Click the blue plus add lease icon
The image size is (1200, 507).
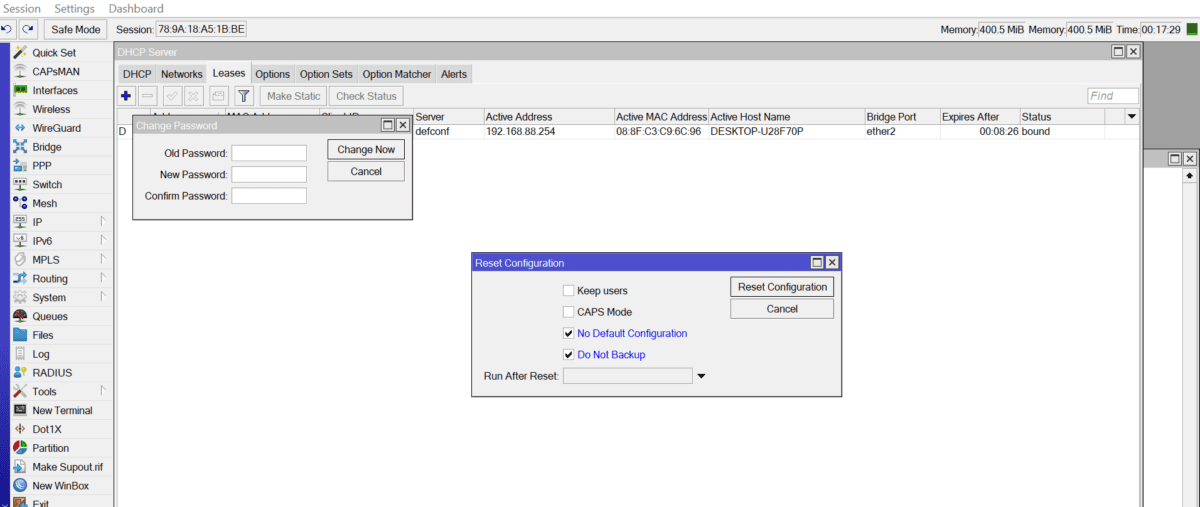tap(126, 96)
